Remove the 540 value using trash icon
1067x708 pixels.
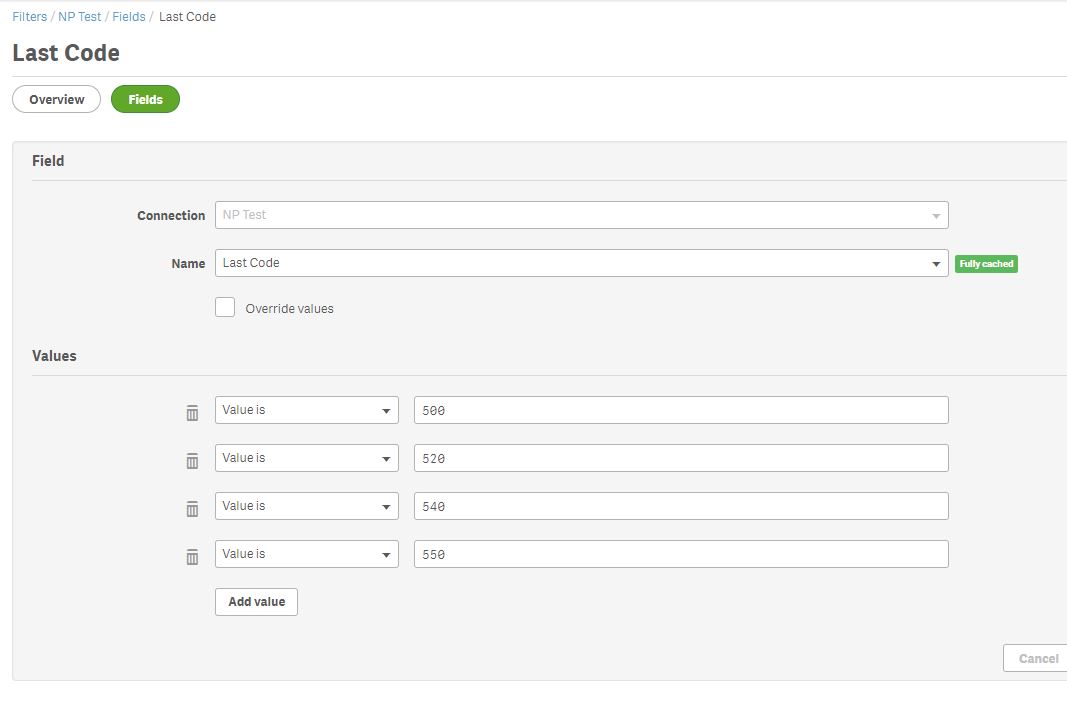point(193,509)
